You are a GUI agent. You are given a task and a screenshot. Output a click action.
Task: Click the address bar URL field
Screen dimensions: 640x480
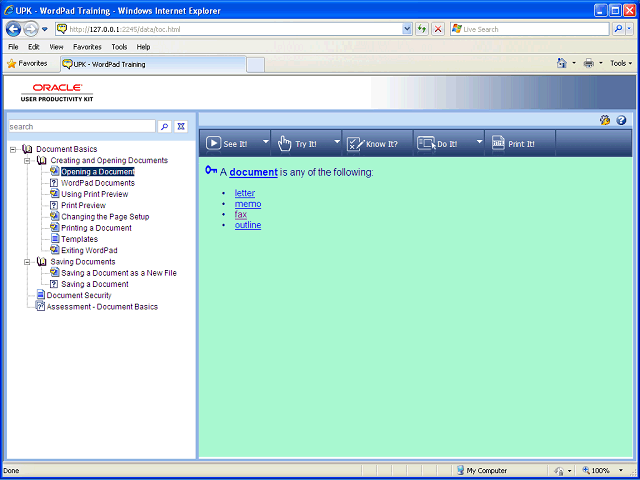click(229, 29)
